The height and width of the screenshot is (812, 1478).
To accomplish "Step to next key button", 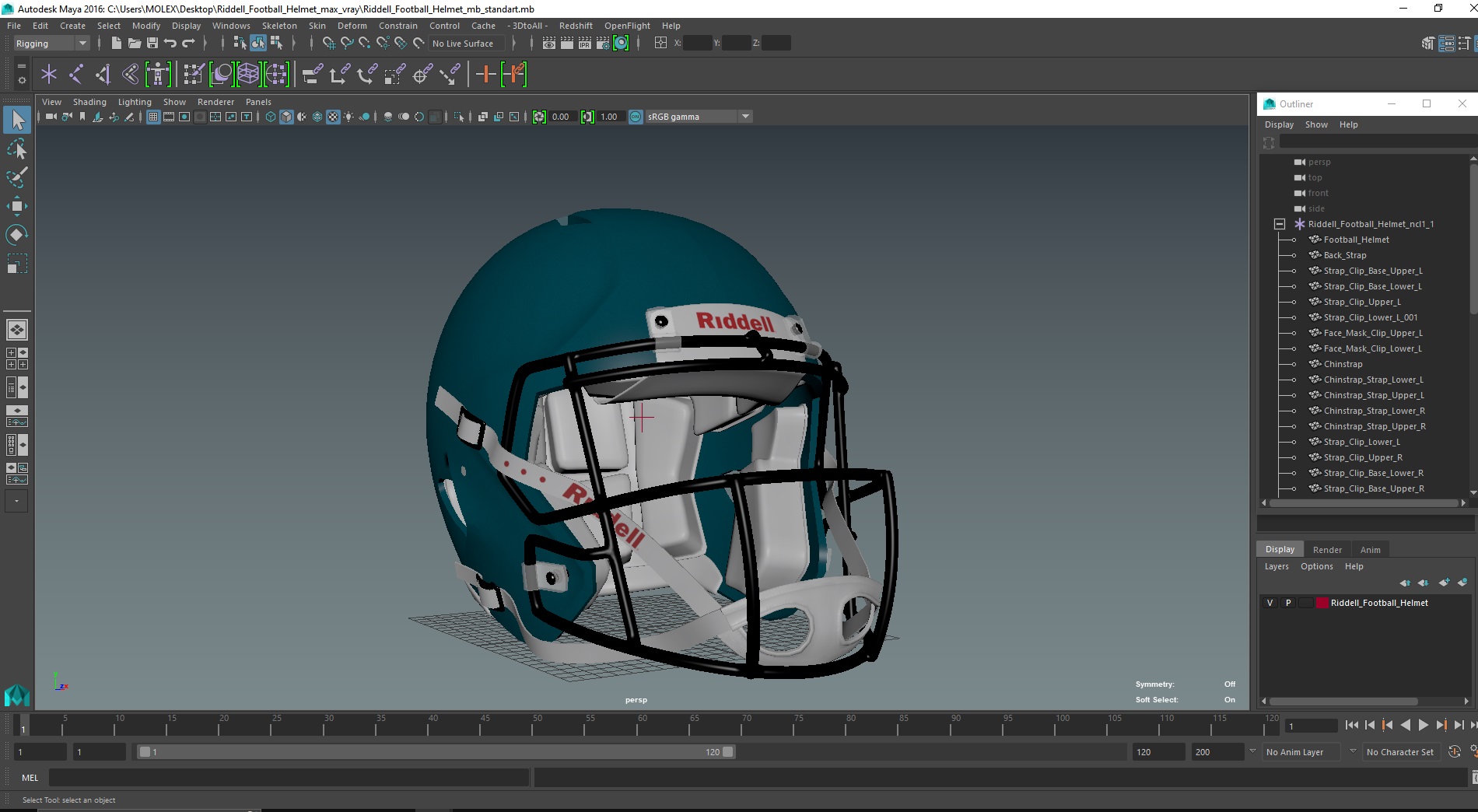I will [x=1441, y=725].
